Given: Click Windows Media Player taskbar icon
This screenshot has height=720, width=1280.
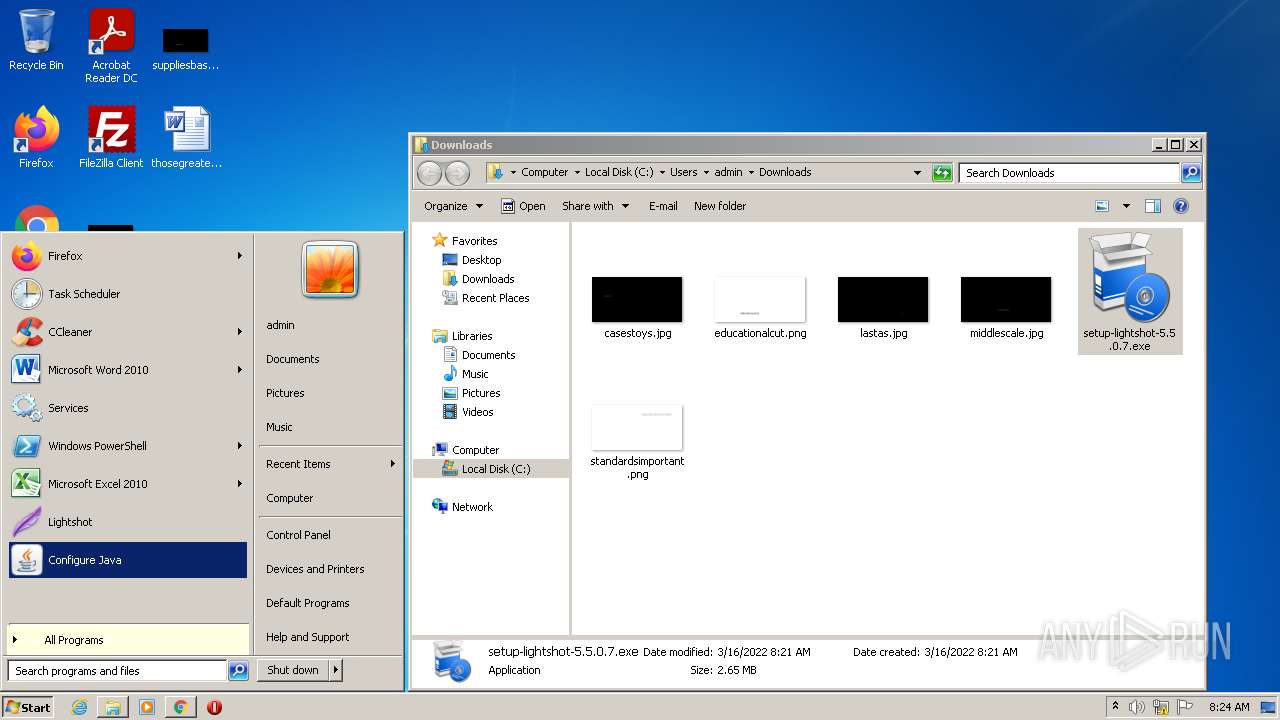Looking at the screenshot, I should pos(147,707).
